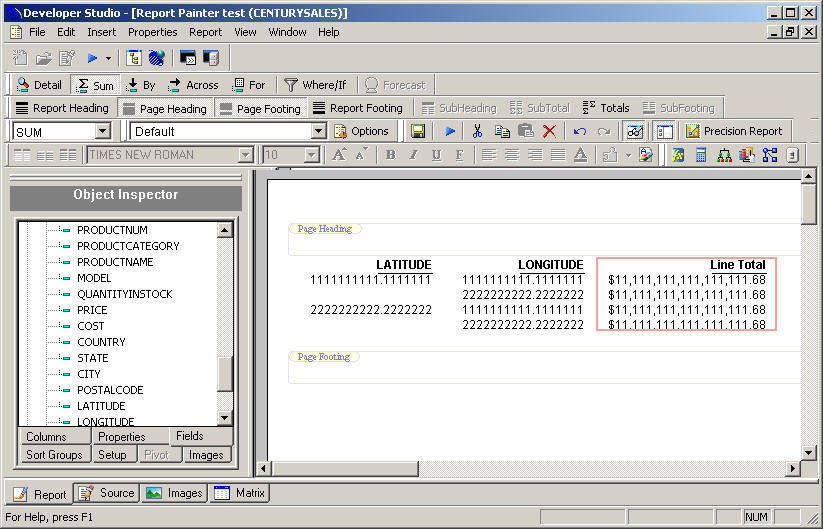Viewport: 823px width, 529px height.
Task: Select the Line Total column header
Action: point(737,264)
